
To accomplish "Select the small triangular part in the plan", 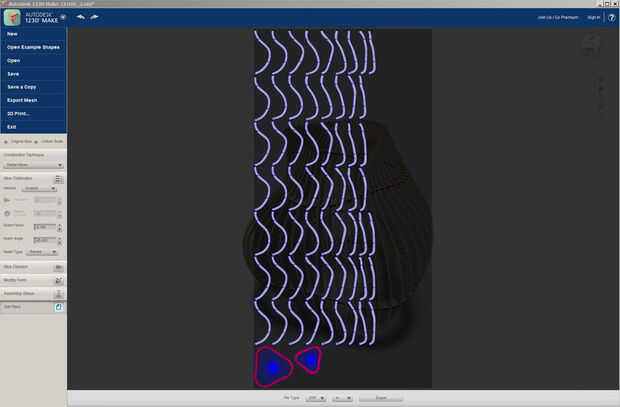I will (x=310, y=360).
